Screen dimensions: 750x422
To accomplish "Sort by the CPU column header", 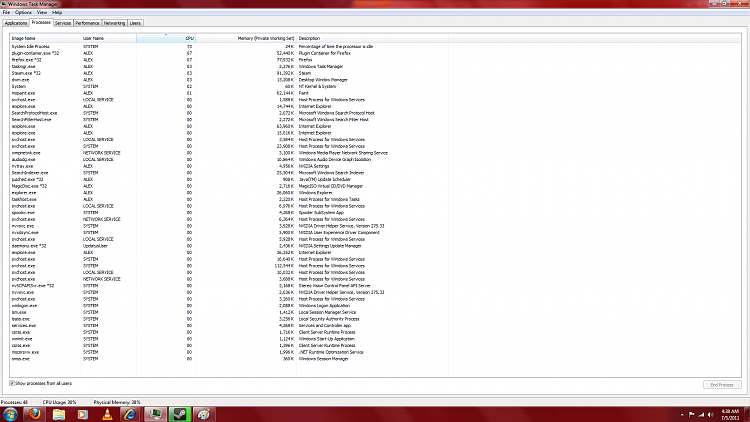I will 166,38.
